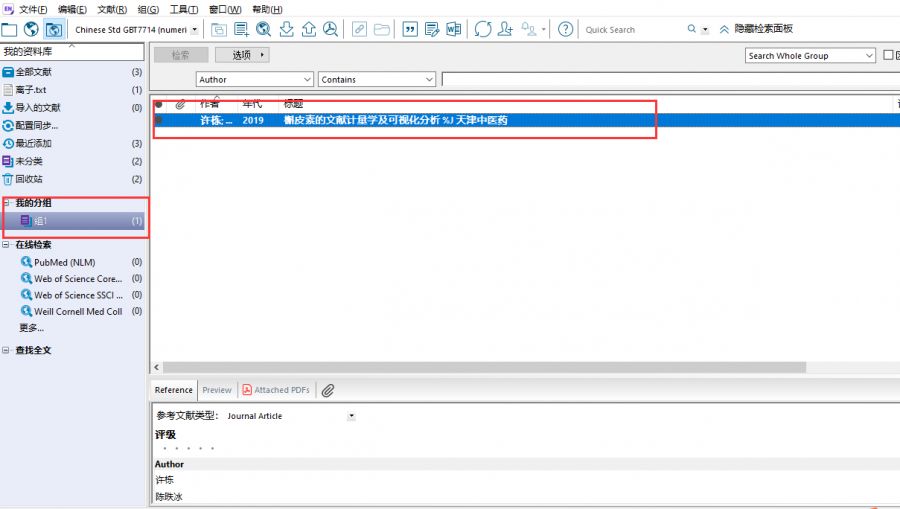Click the Share Library person icon
This screenshot has height=509, width=900.
506,29
